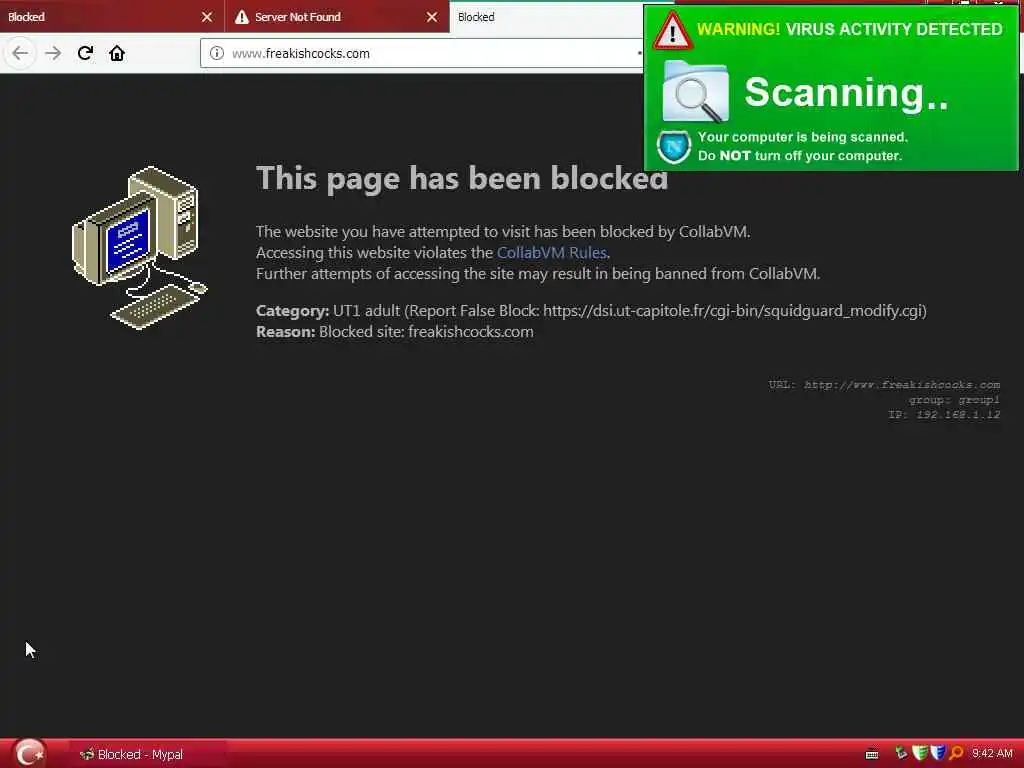
Task: Click the blue shield tray icon
Action: (938, 753)
